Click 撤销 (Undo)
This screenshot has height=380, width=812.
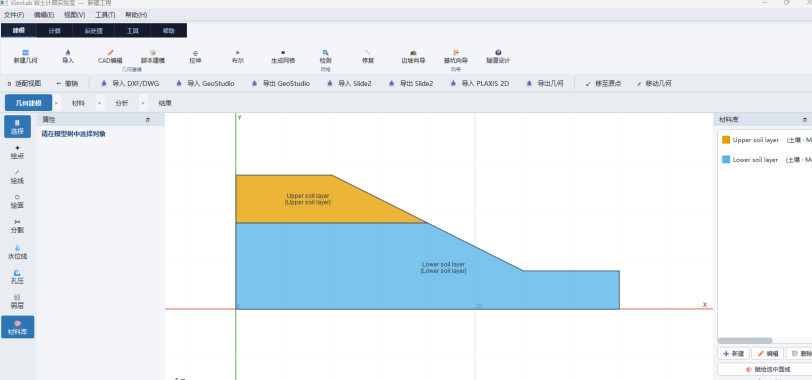coord(67,83)
